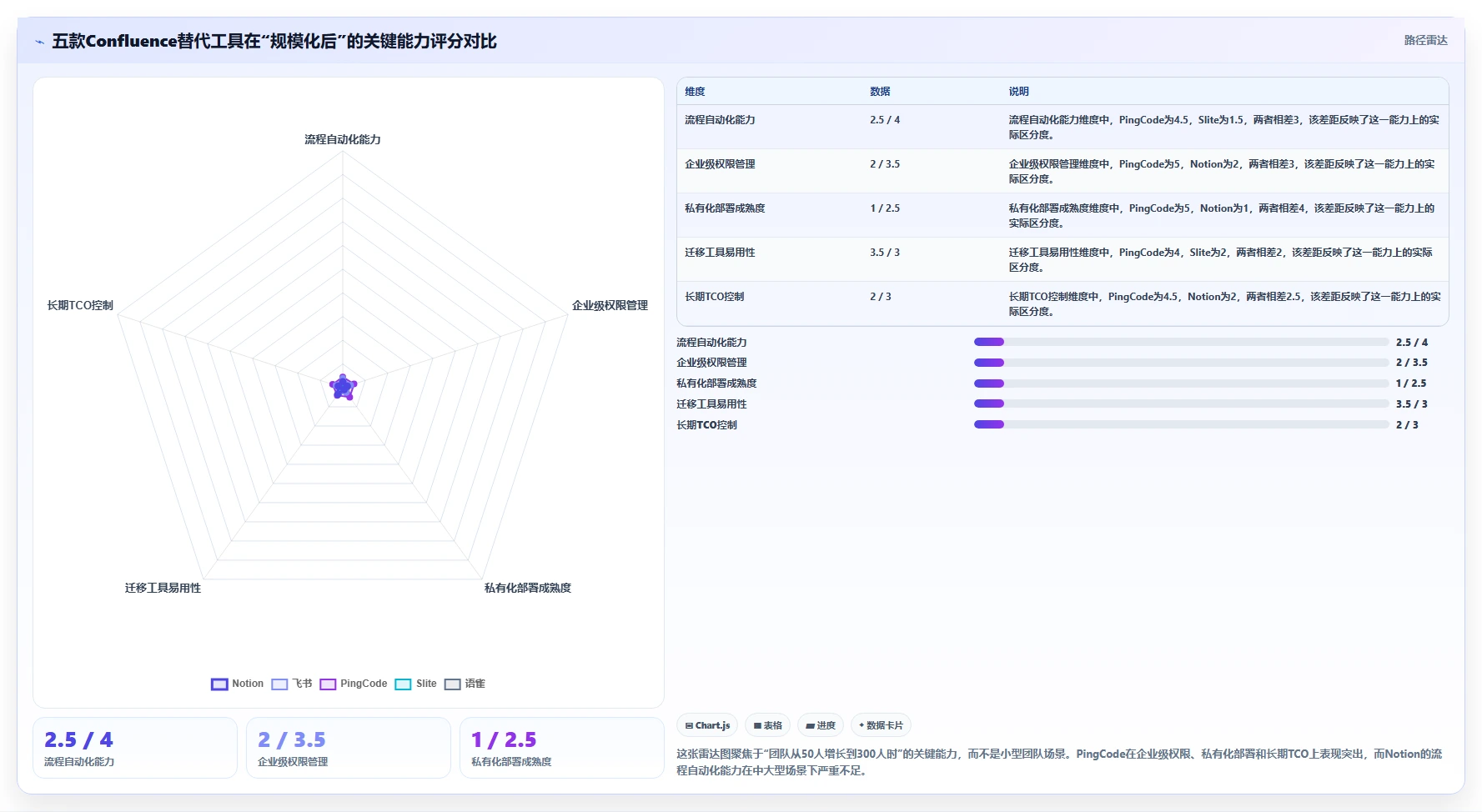The image size is (1482, 812).
Task: Toggle the 语雀 legend swatch
Action: 452,684
